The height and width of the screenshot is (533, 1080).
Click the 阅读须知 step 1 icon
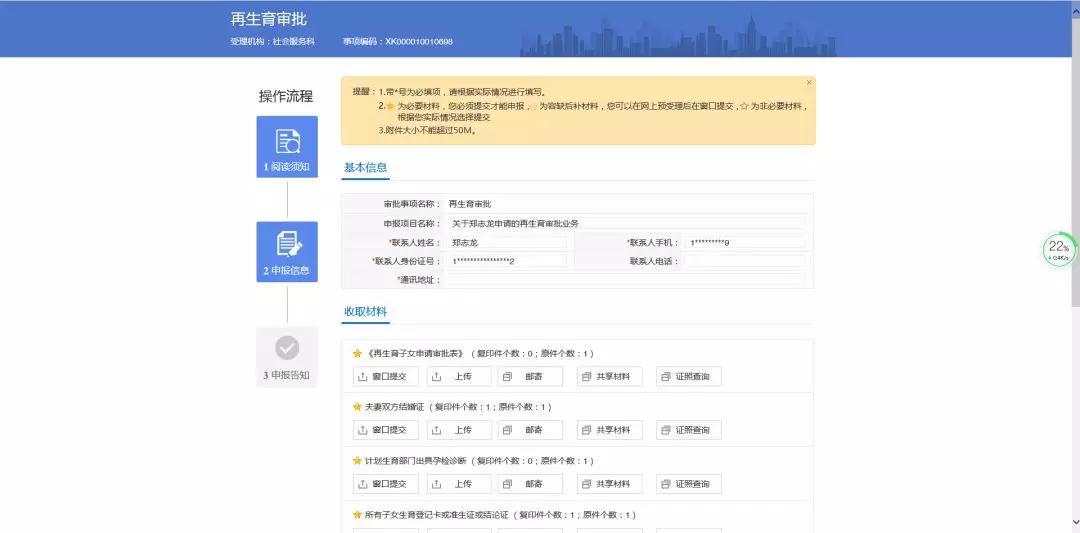(287, 141)
